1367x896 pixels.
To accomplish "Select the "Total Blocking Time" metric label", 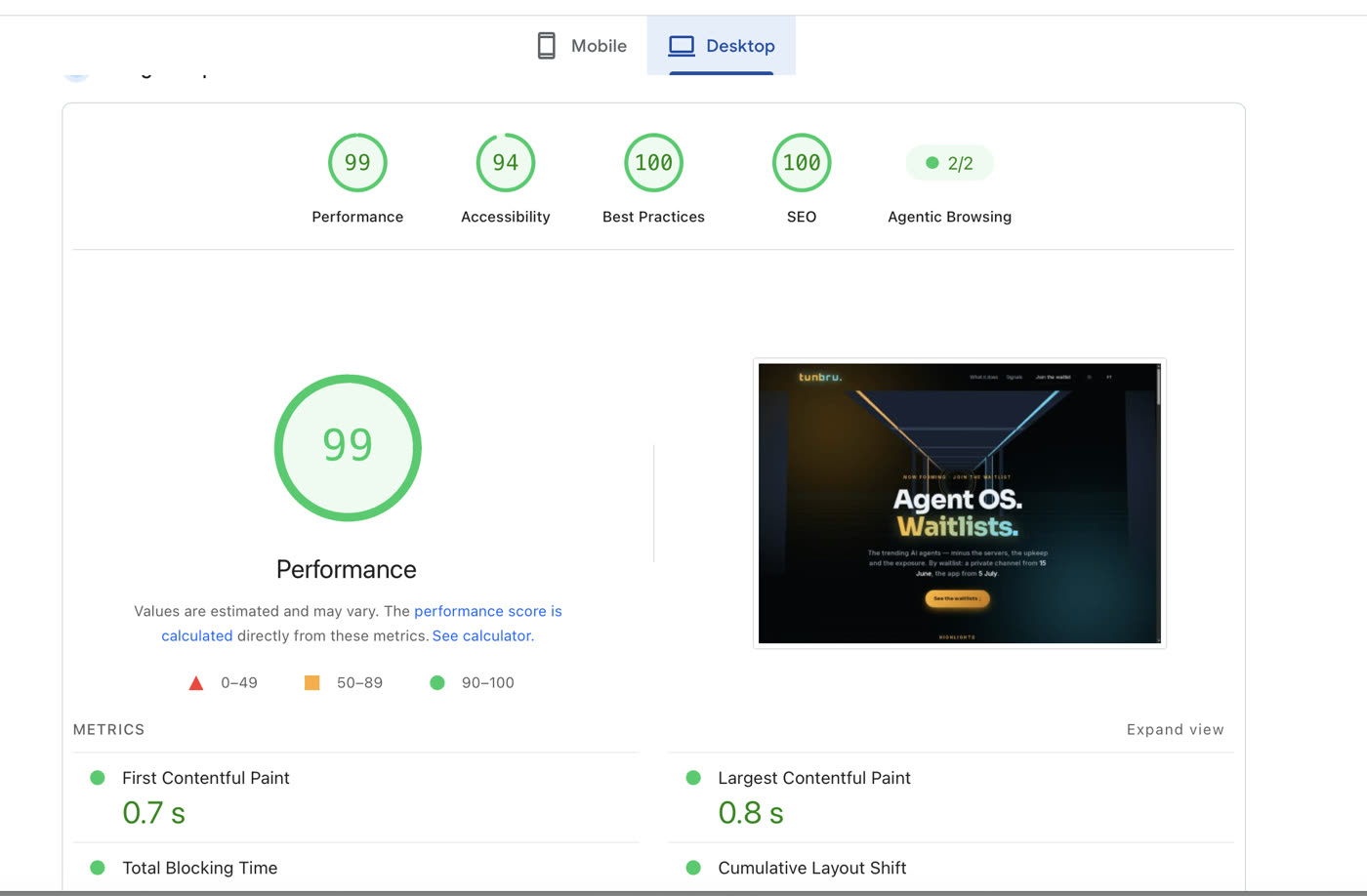I will click(200, 868).
